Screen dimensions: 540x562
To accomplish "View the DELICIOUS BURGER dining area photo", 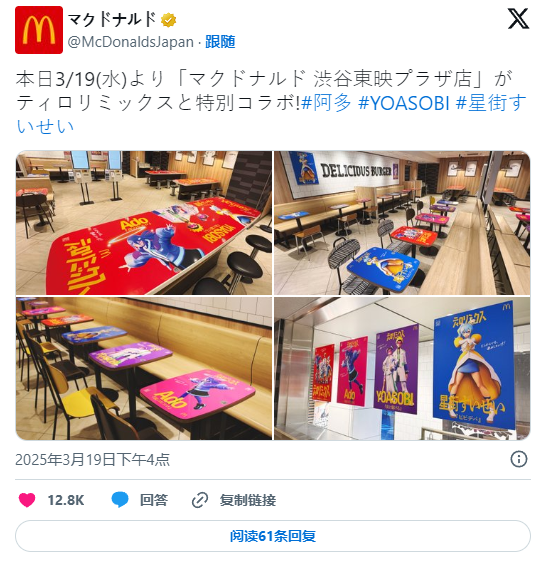I will coord(402,223).
